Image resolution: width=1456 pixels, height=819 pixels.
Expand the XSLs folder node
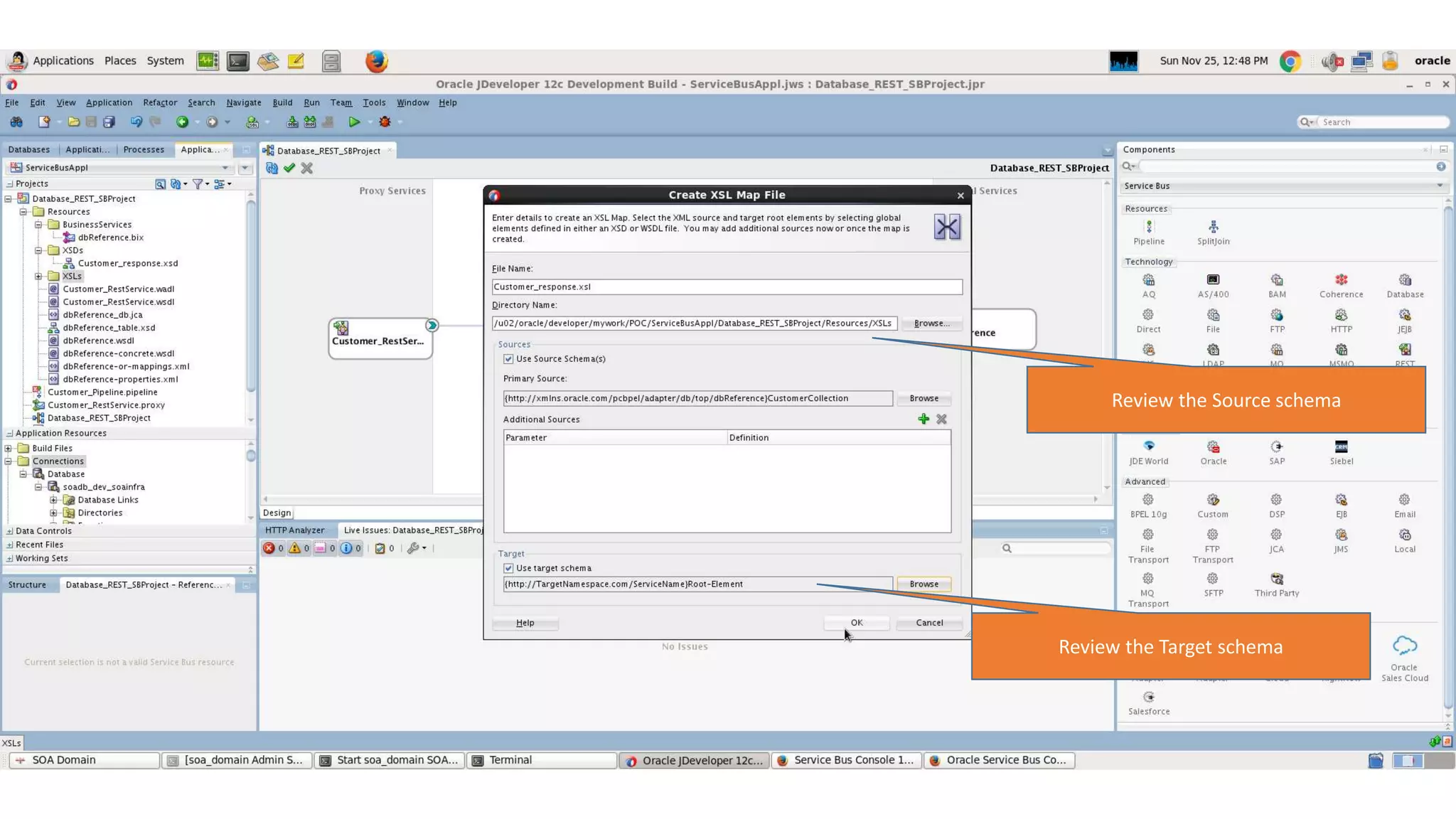[38, 277]
